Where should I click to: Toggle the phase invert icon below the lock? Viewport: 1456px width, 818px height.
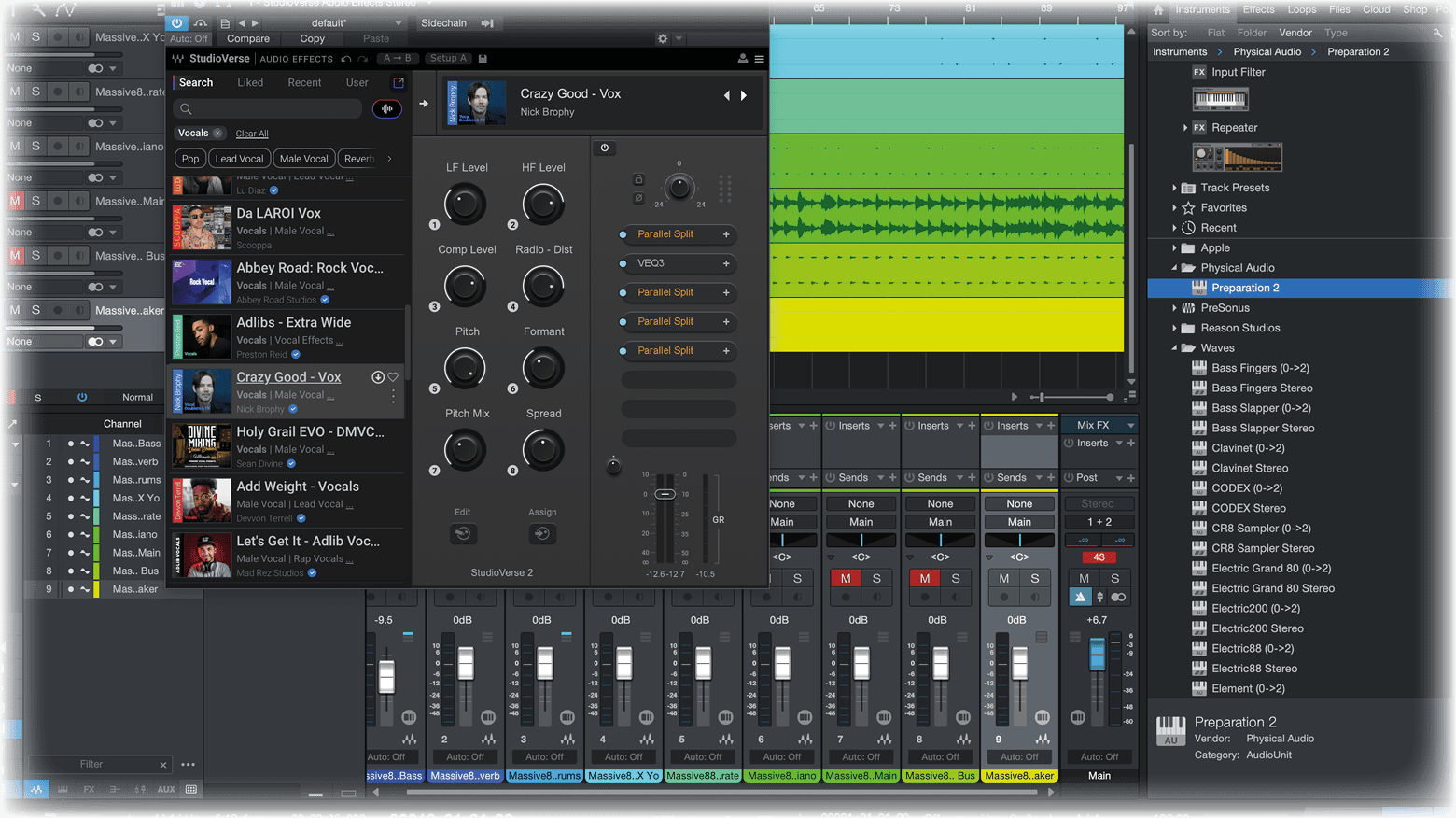638,198
